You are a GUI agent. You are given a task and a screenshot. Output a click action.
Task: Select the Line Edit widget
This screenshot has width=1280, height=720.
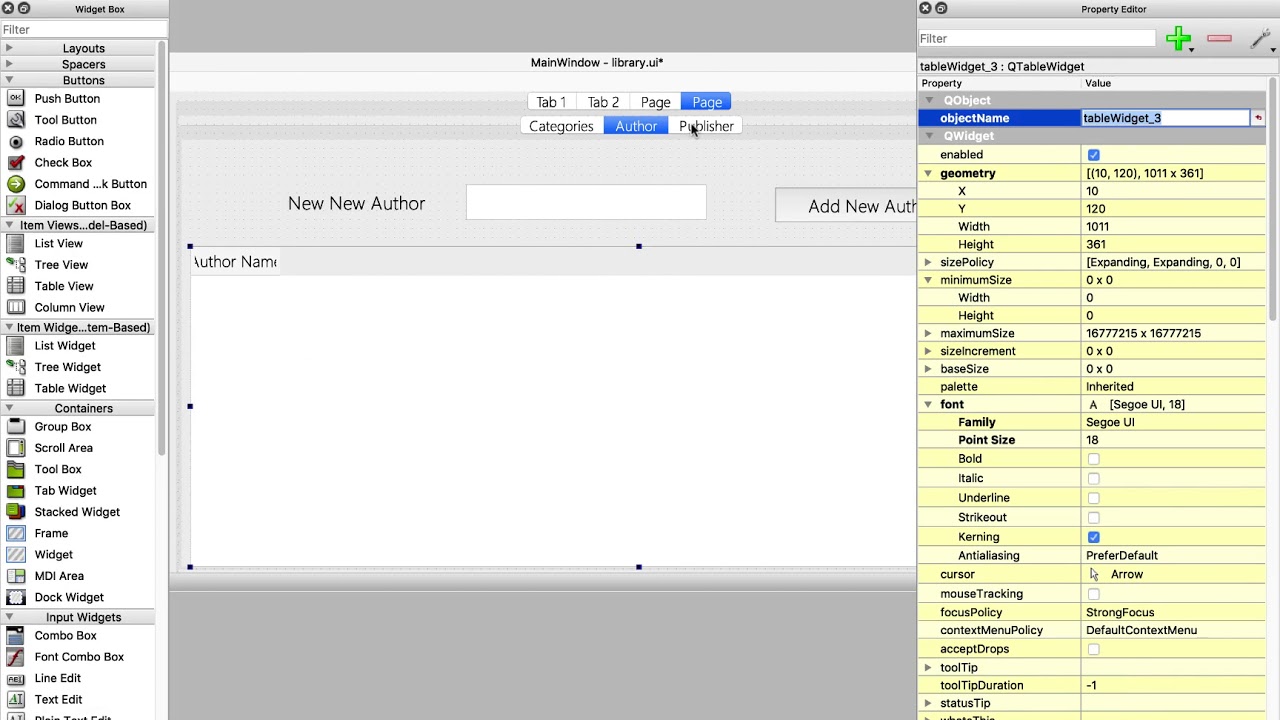pos(57,678)
